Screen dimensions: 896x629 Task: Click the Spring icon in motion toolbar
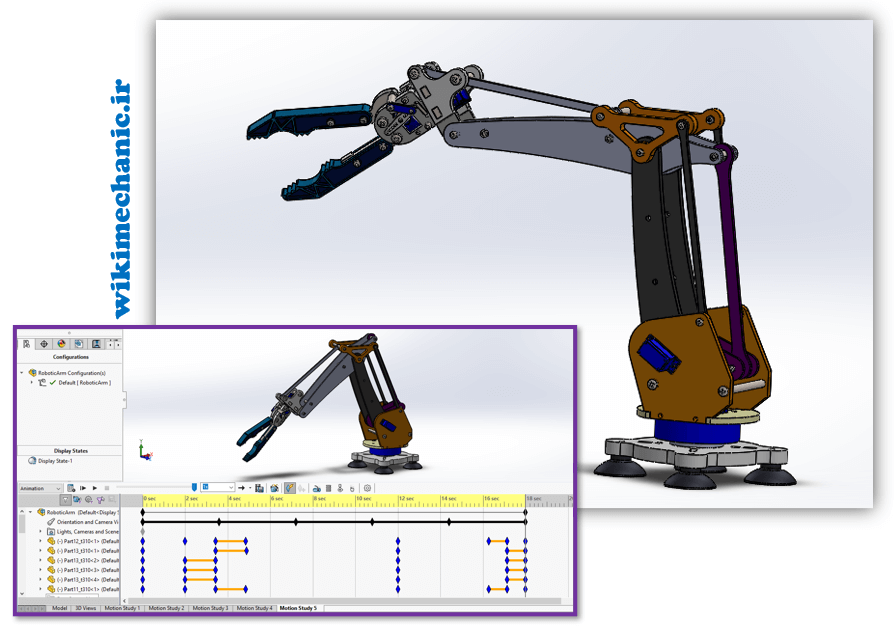(x=329, y=488)
